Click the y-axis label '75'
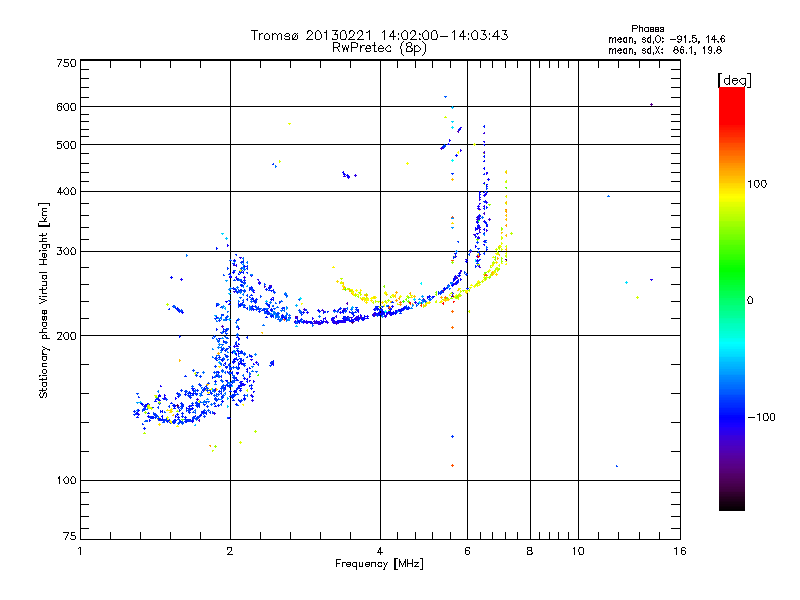 [70, 536]
